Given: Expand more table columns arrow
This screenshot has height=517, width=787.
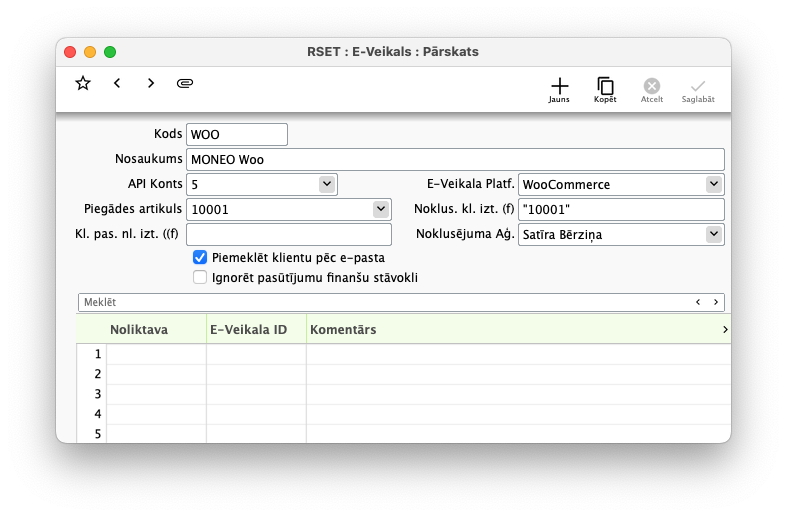Looking at the screenshot, I should (725, 330).
